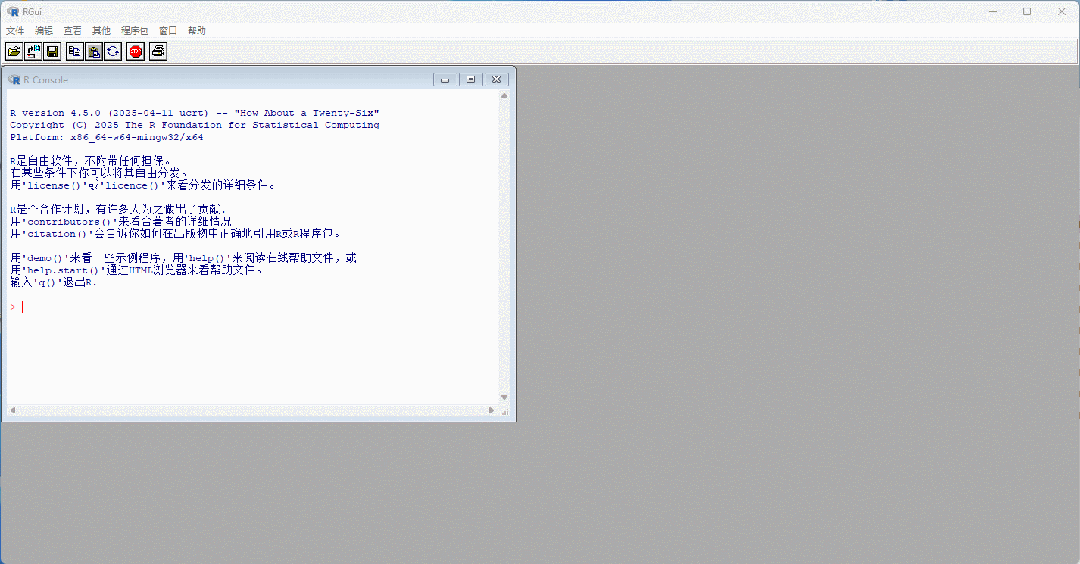Open the 其他 (Misc) menu

click(101, 30)
